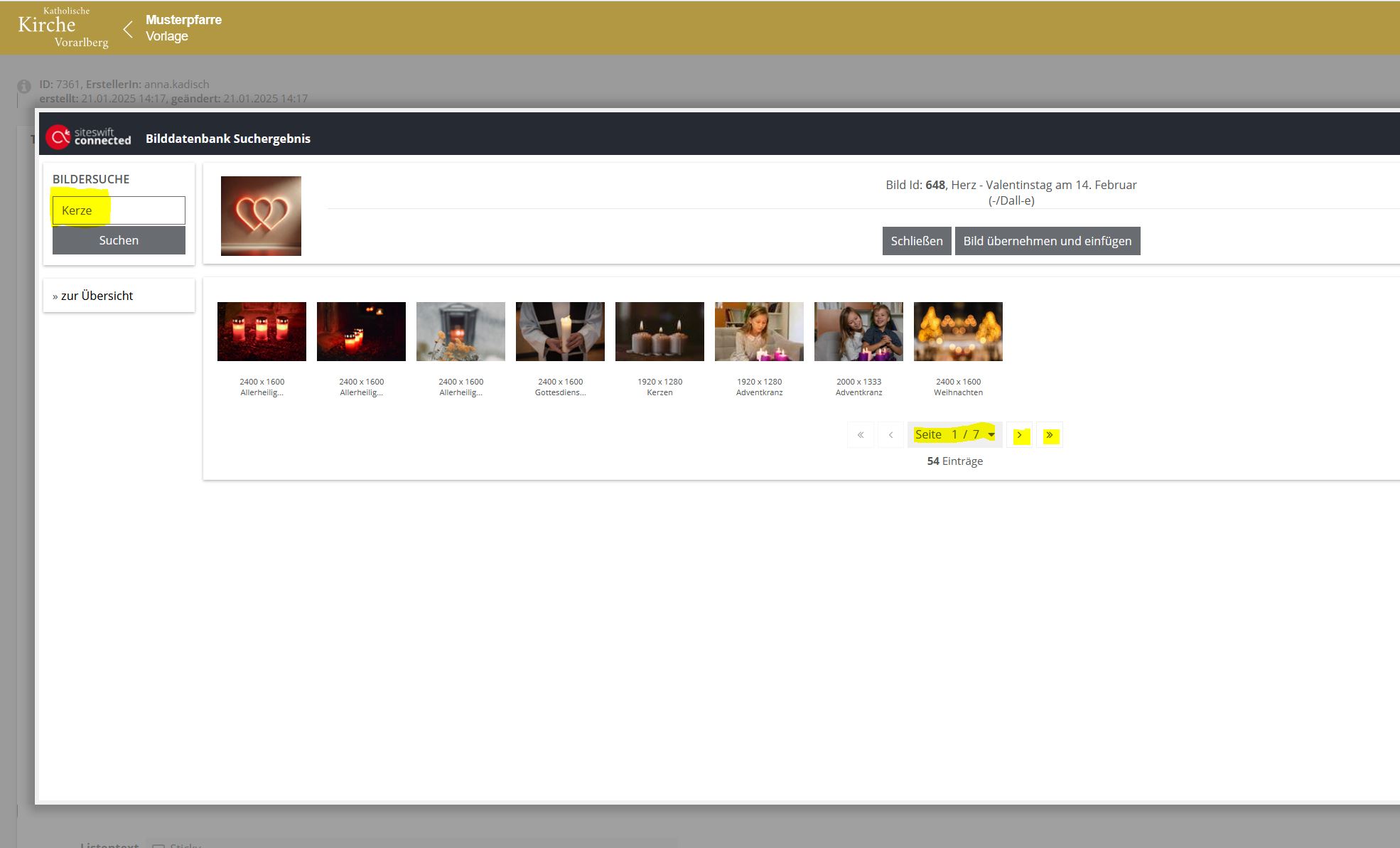The image size is (1400, 848).
Task: Click the back chevron next to Musterpfarre
Action: click(x=128, y=29)
